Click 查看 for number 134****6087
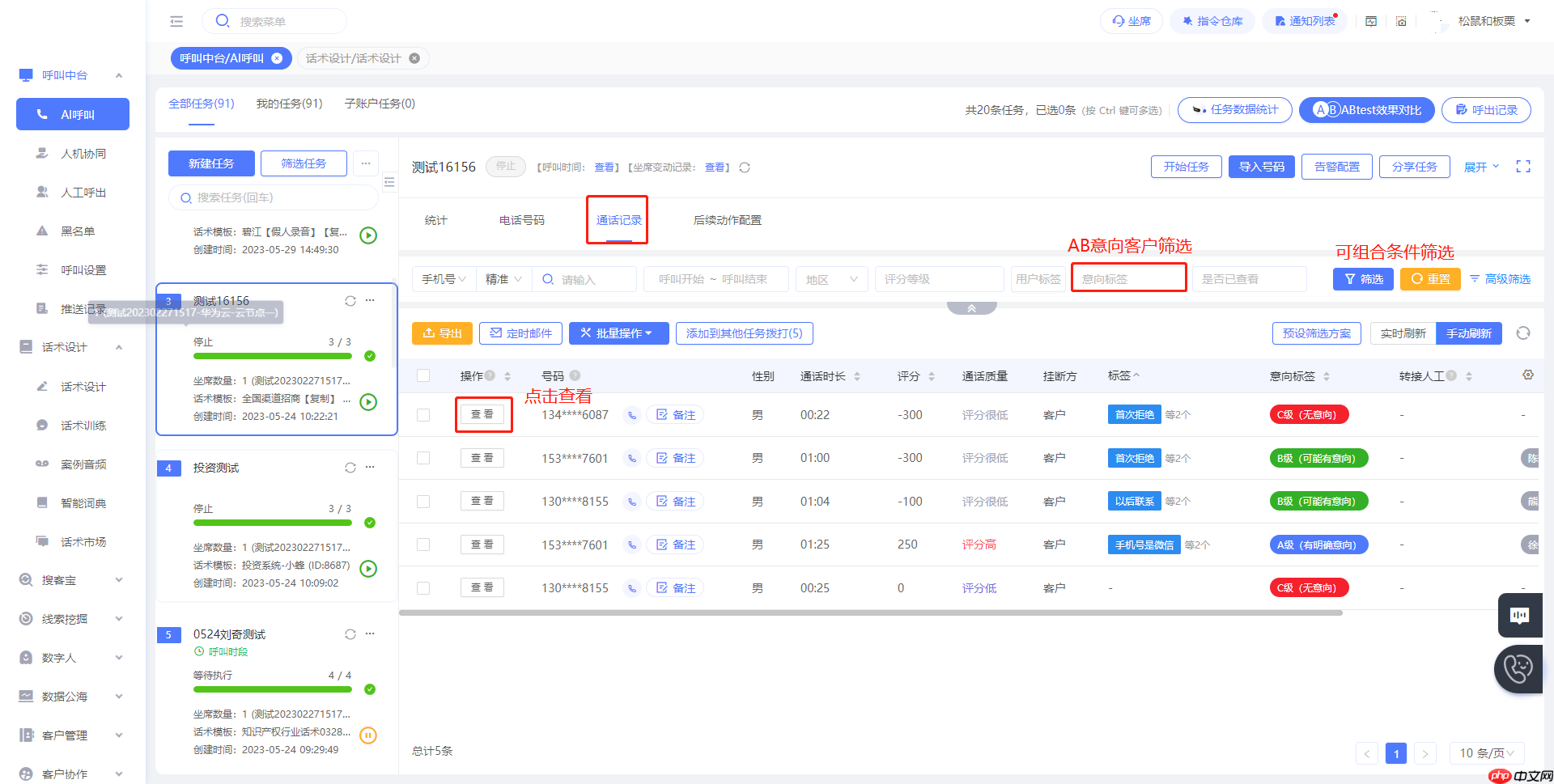Screen dimensions: 1554x784 coord(482,414)
